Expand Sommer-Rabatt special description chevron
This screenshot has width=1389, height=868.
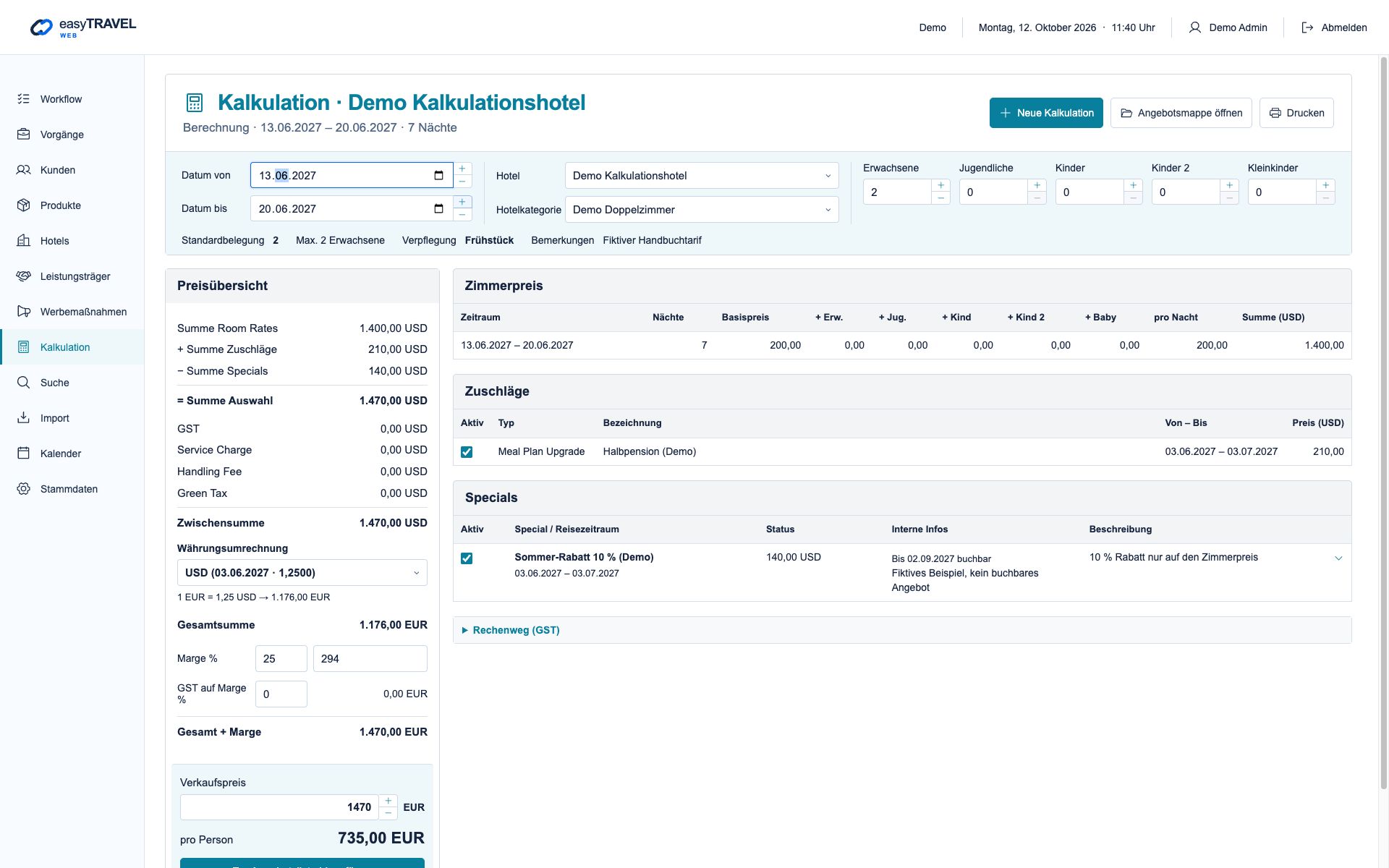(1338, 558)
